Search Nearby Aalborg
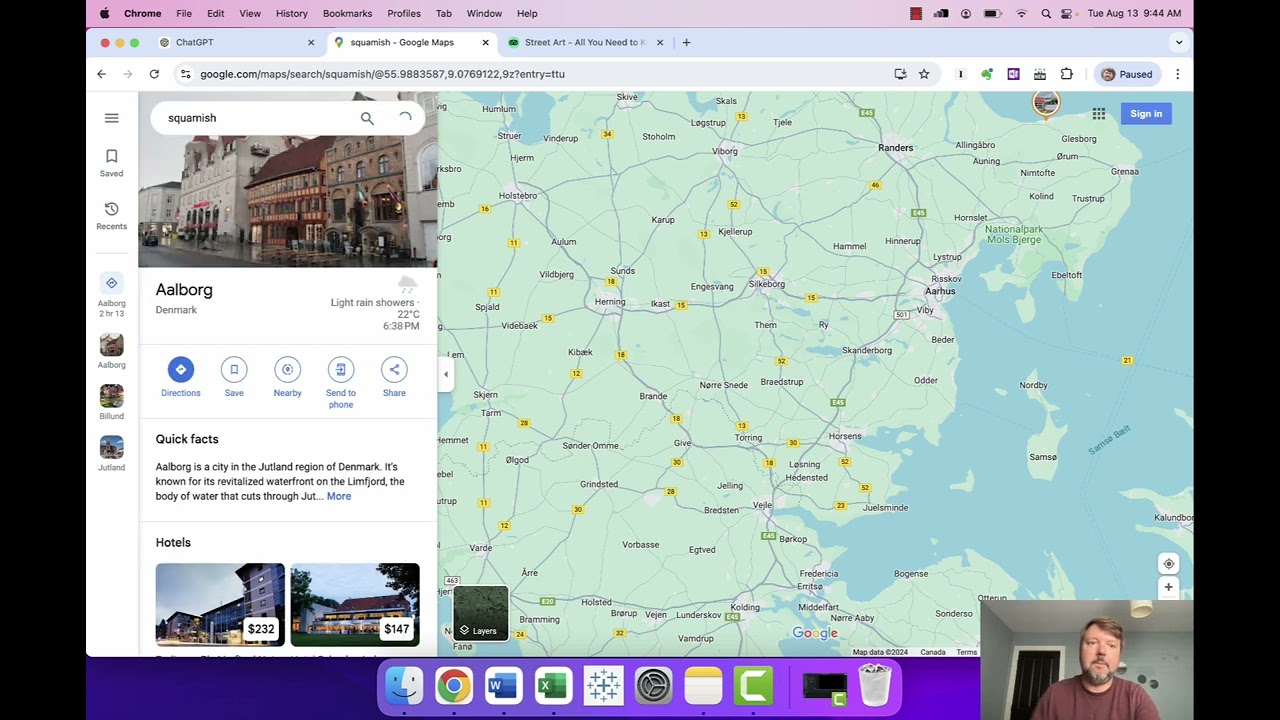The image size is (1280, 720). tap(287, 378)
